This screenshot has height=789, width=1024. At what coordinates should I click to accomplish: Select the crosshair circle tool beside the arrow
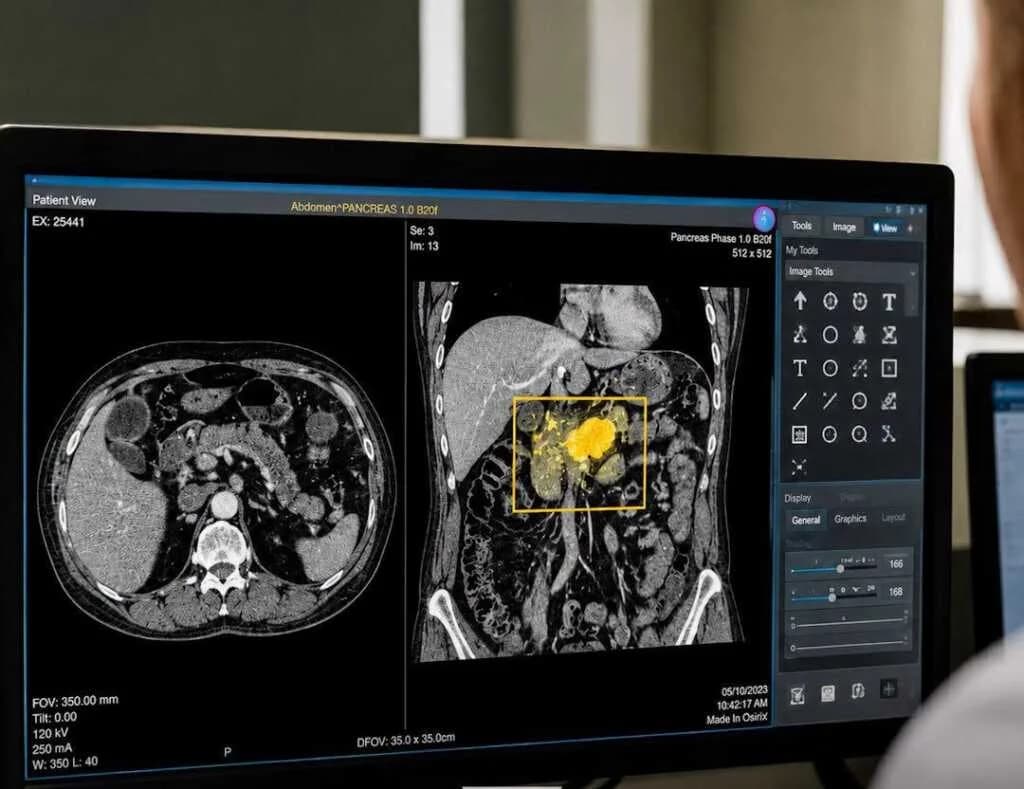click(830, 301)
